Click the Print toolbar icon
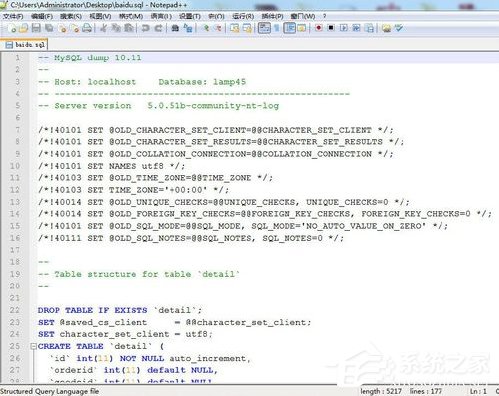 coord(87,28)
